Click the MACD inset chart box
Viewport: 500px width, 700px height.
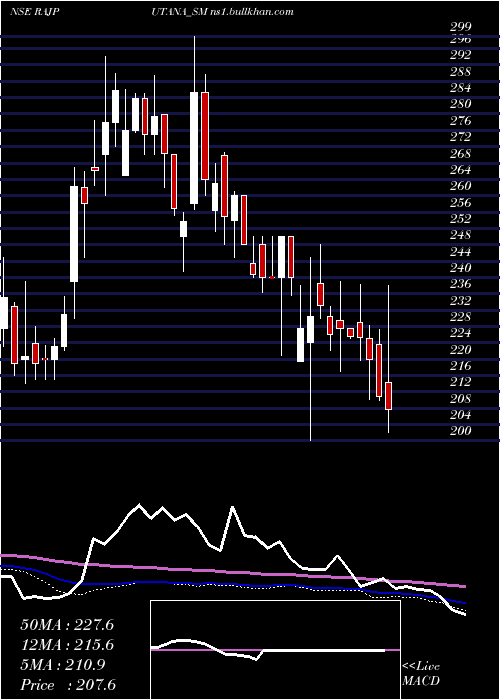click(x=275, y=650)
